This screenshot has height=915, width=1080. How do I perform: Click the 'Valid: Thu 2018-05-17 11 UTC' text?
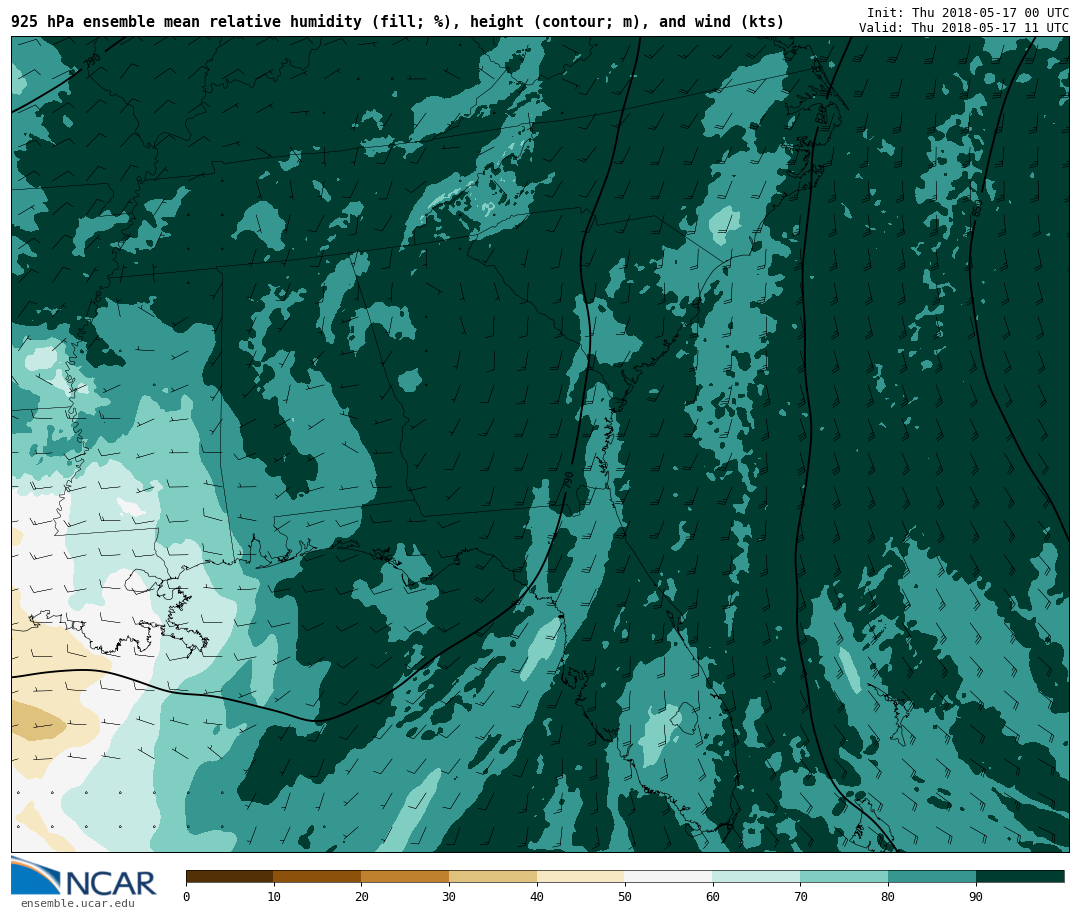coord(964,28)
